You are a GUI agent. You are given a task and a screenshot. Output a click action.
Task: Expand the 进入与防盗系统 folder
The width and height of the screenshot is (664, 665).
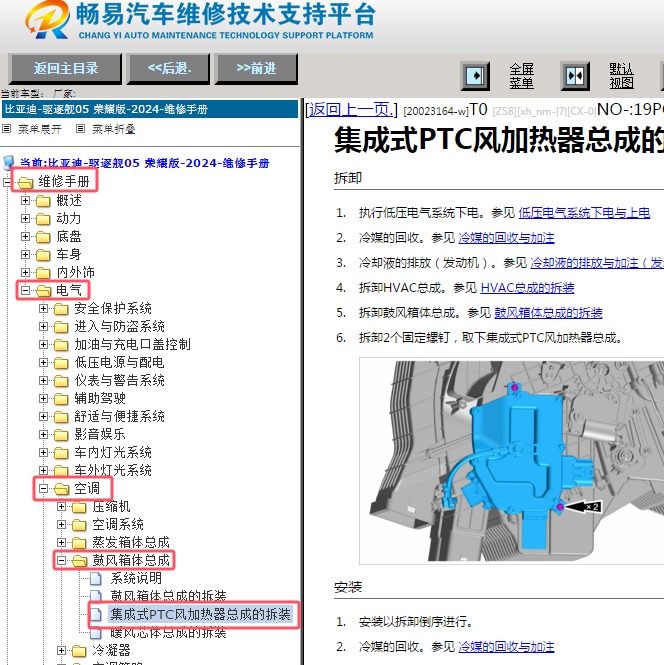point(43,326)
